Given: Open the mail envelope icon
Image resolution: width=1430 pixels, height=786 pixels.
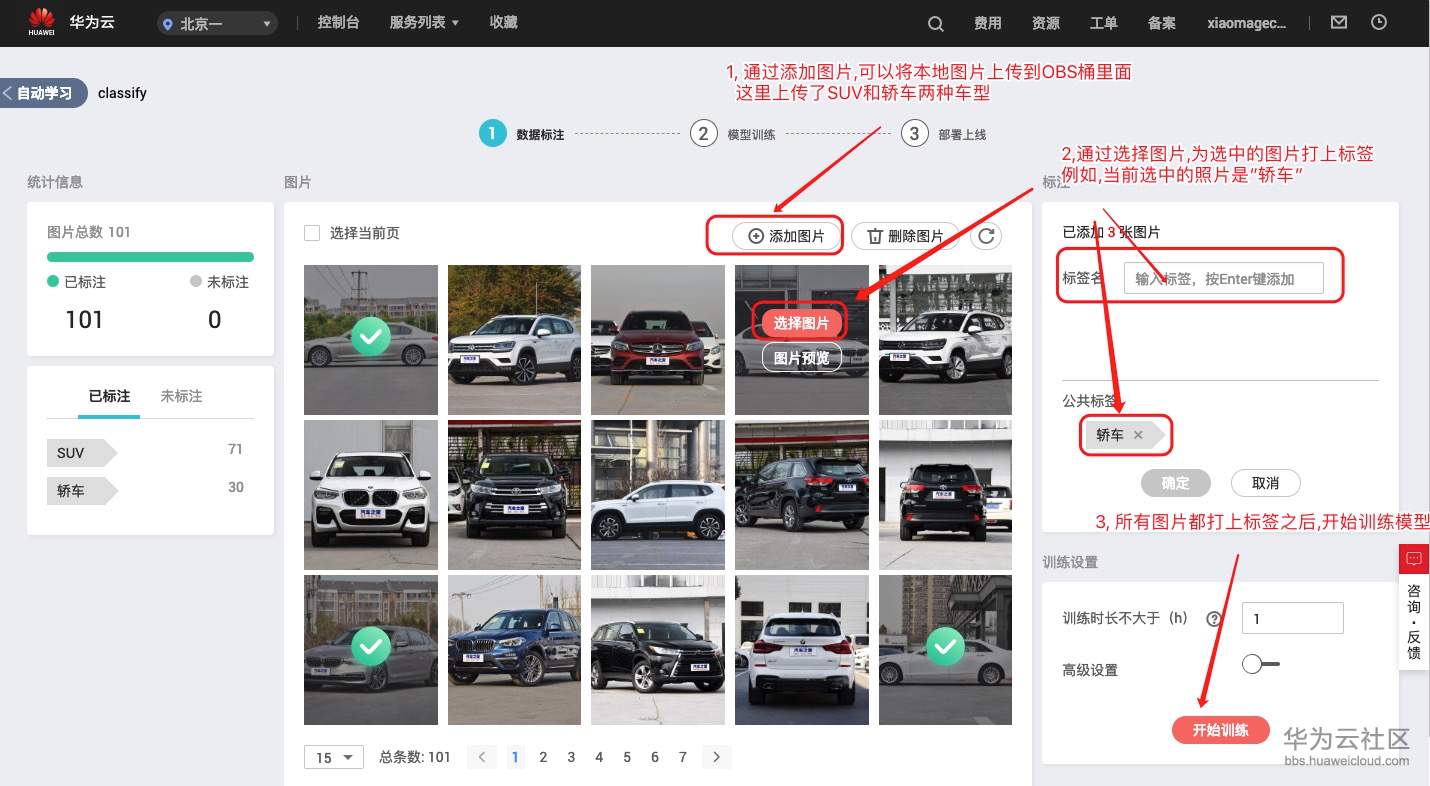Looking at the screenshot, I should [x=1338, y=22].
